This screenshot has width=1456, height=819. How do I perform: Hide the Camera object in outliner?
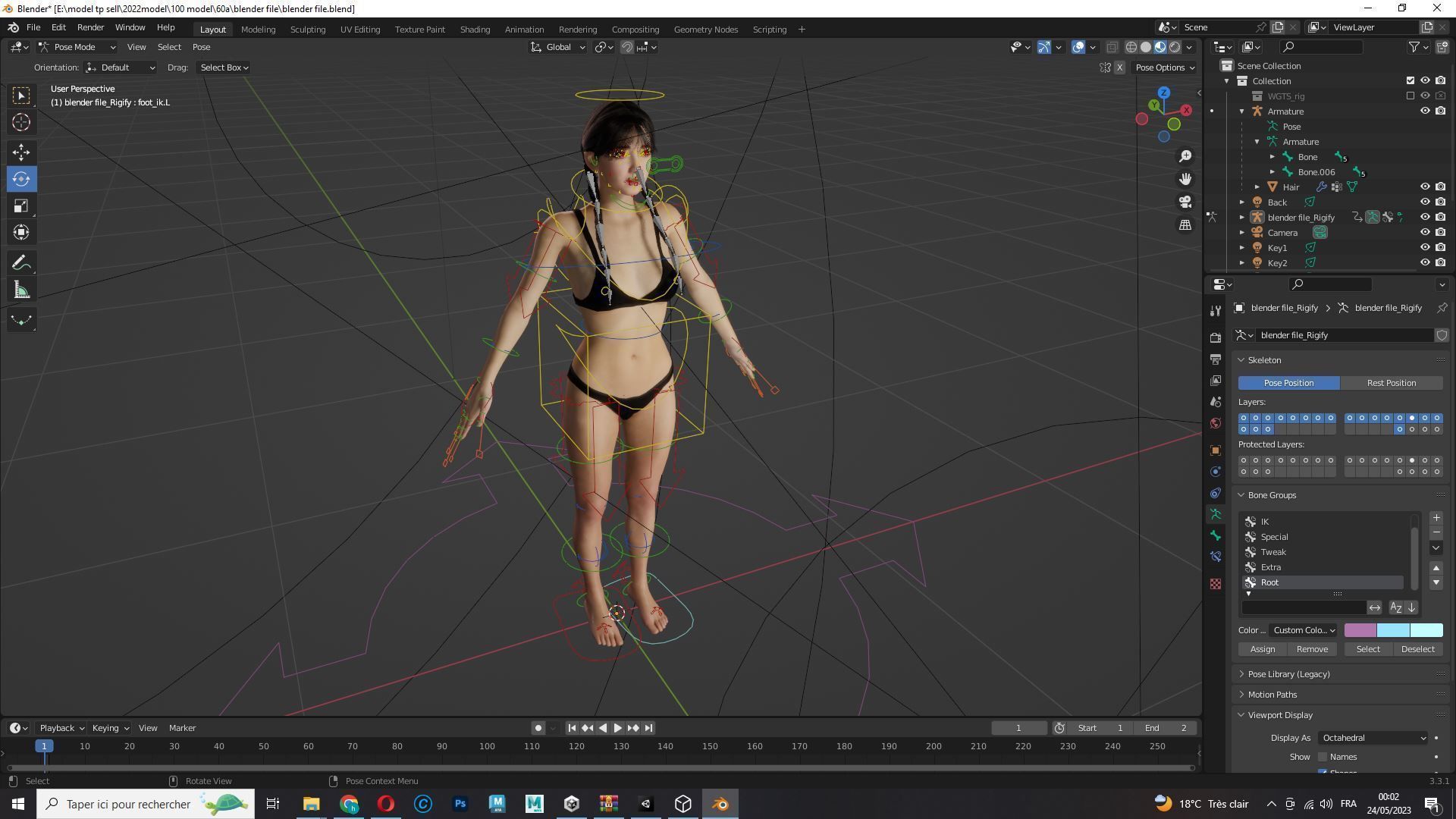(1424, 233)
